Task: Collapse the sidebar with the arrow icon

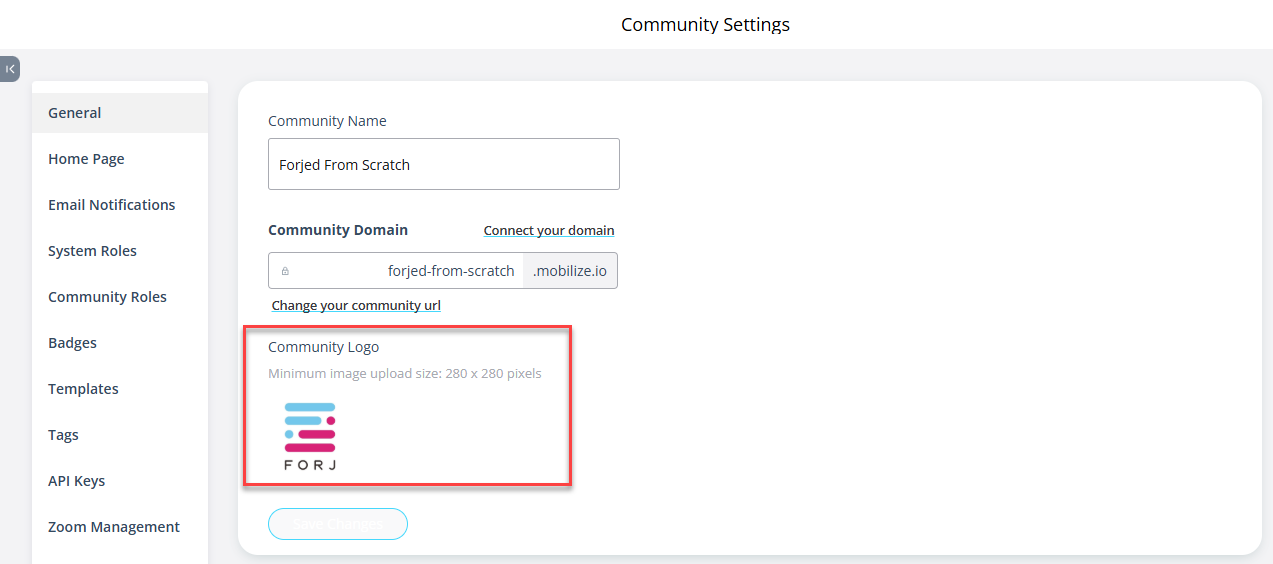Action: coord(10,69)
